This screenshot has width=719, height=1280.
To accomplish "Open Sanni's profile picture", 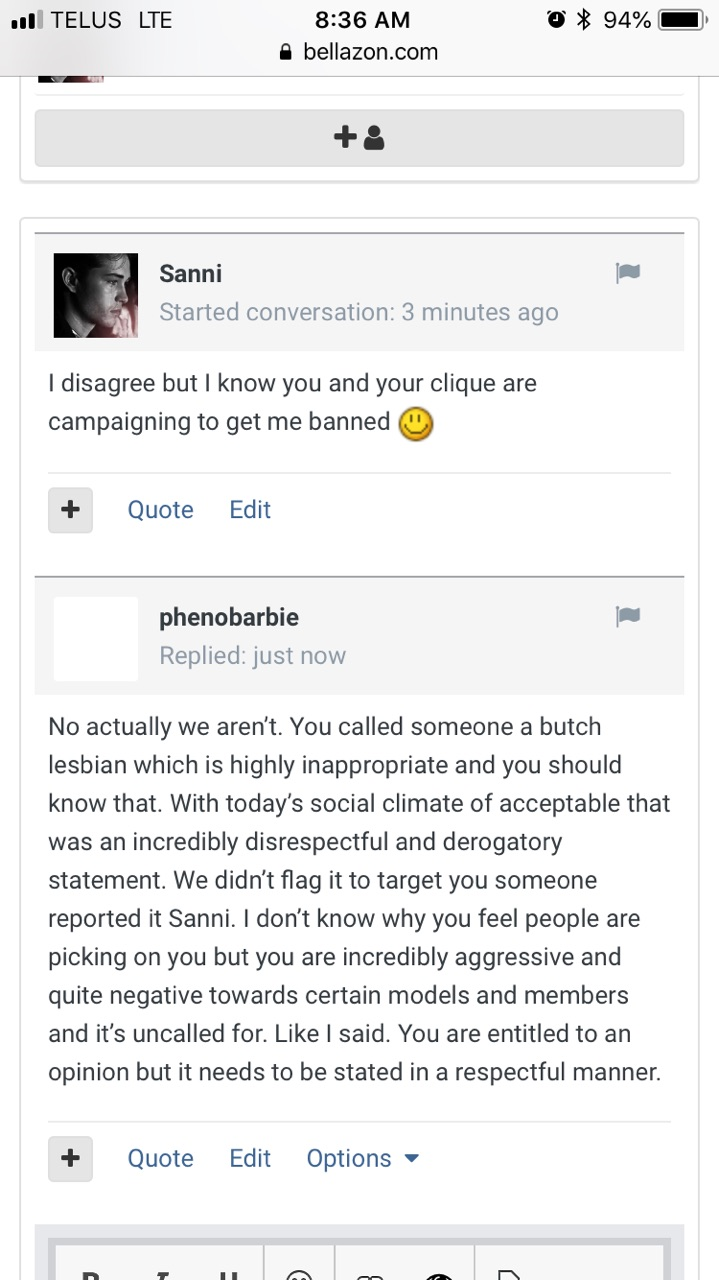I will [95, 295].
